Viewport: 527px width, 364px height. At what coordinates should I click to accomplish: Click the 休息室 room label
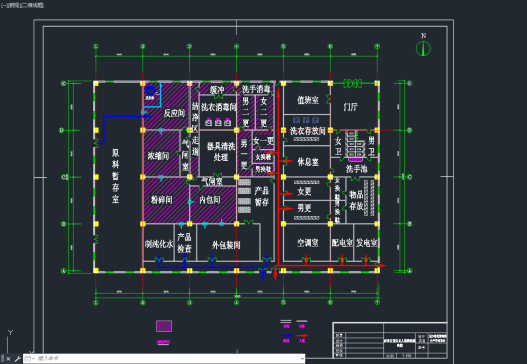click(x=308, y=162)
